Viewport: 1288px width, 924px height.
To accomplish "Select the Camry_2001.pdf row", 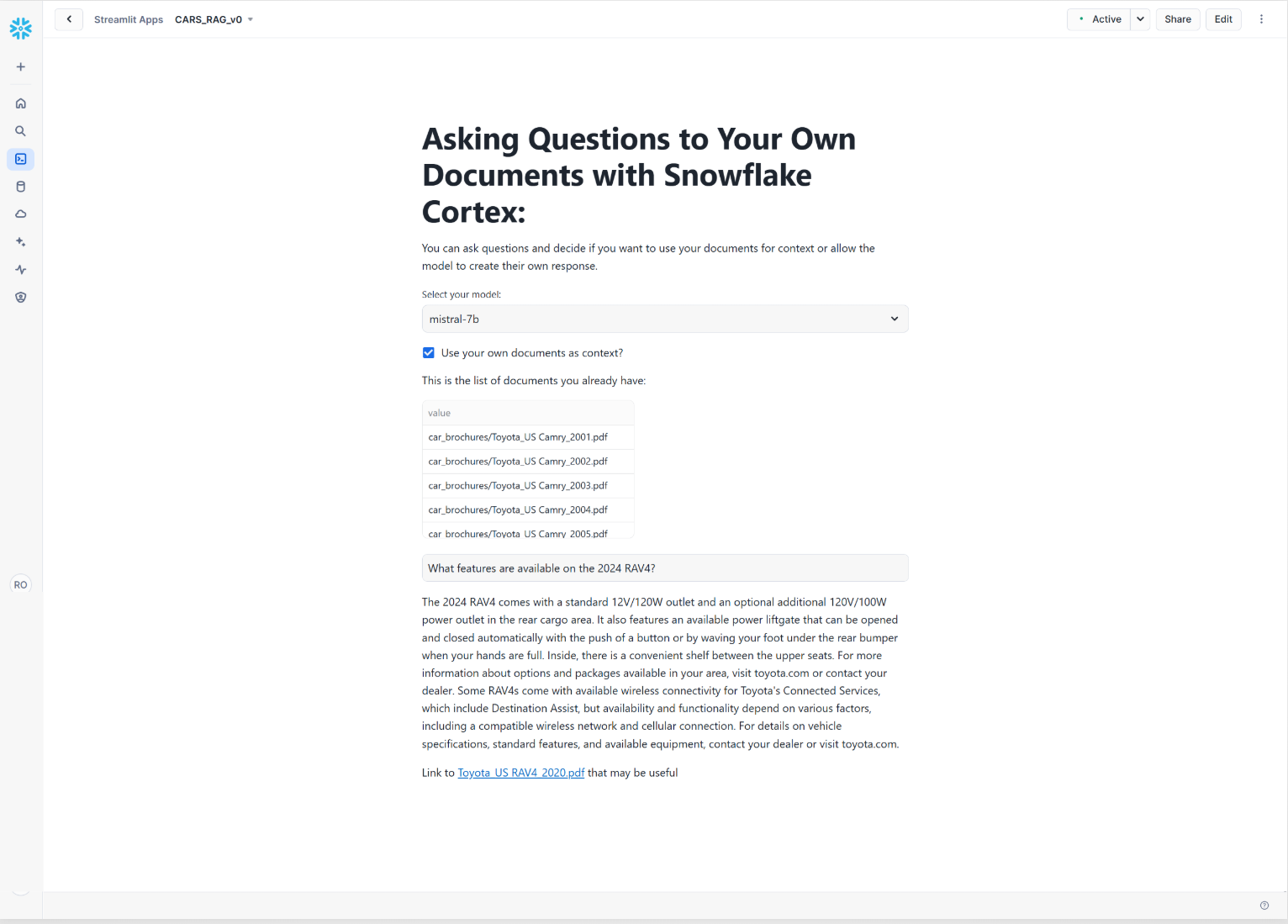I will click(x=528, y=437).
